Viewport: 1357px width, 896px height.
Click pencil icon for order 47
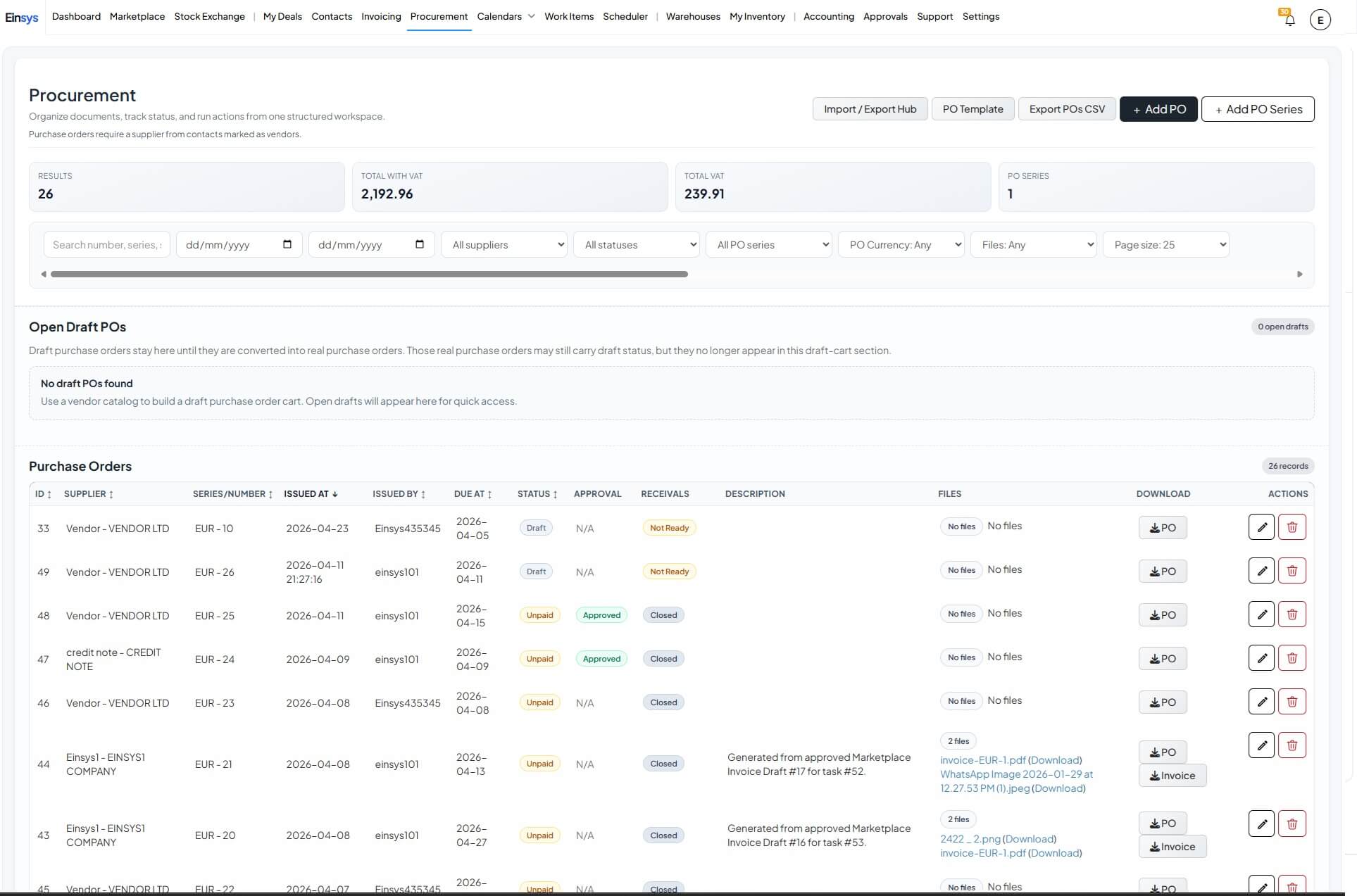point(1261,658)
